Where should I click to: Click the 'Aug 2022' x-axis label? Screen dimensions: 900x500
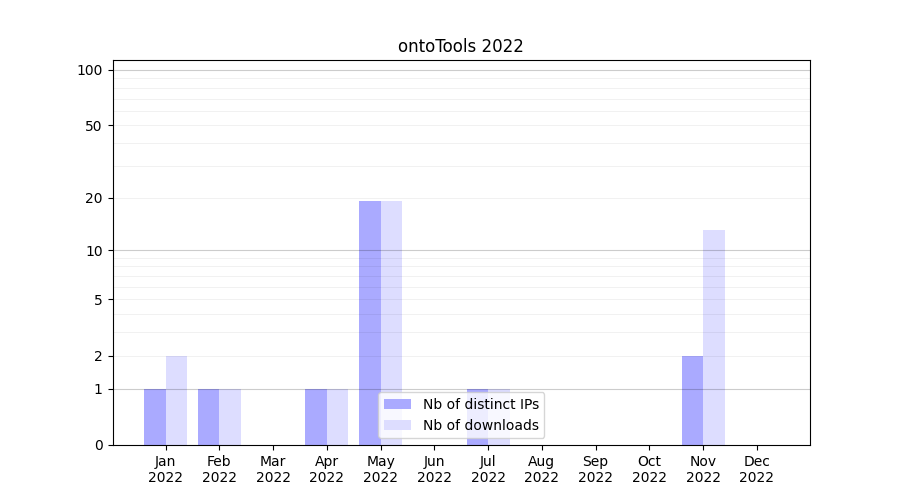pyautogui.click(x=541, y=469)
